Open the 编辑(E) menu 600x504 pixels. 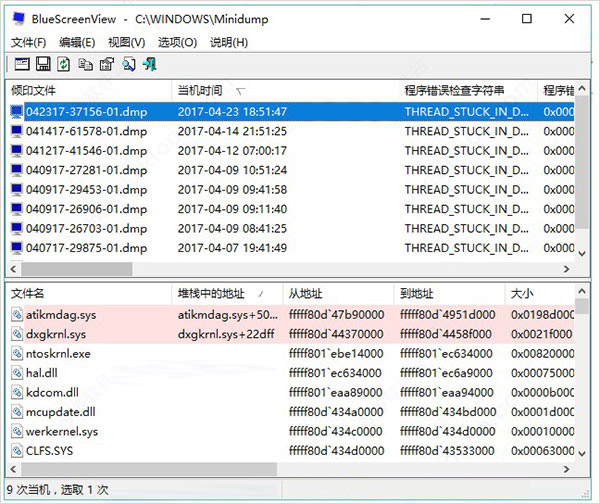[x=77, y=42]
